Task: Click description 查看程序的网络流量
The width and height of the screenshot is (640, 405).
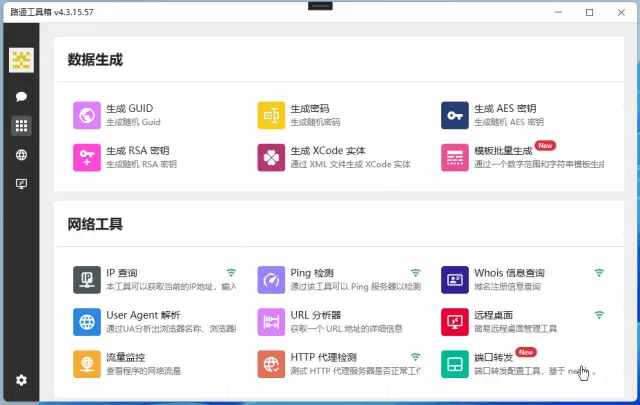Action: (x=144, y=371)
